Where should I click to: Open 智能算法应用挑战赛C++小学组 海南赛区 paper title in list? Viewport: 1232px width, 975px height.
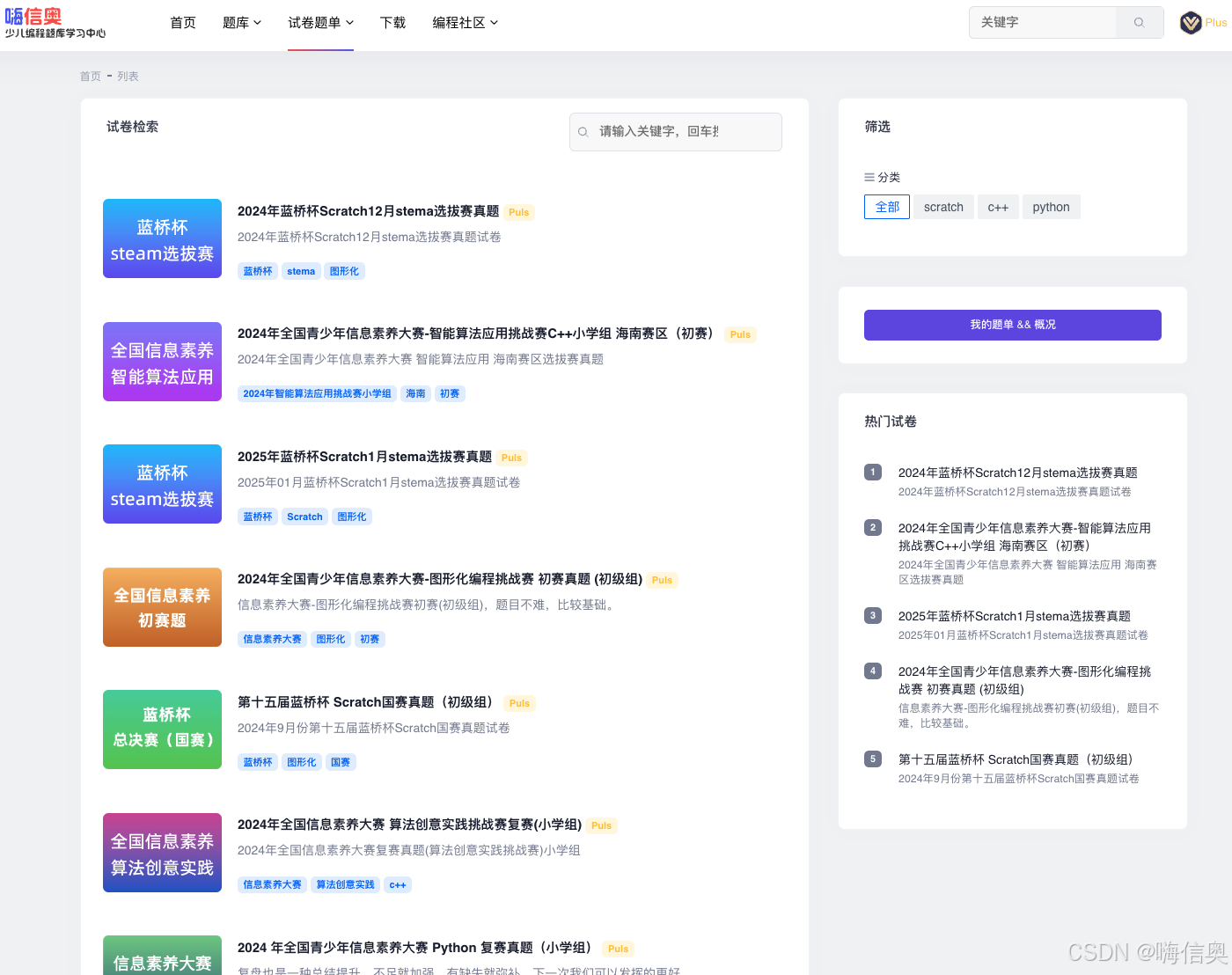click(x=478, y=334)
